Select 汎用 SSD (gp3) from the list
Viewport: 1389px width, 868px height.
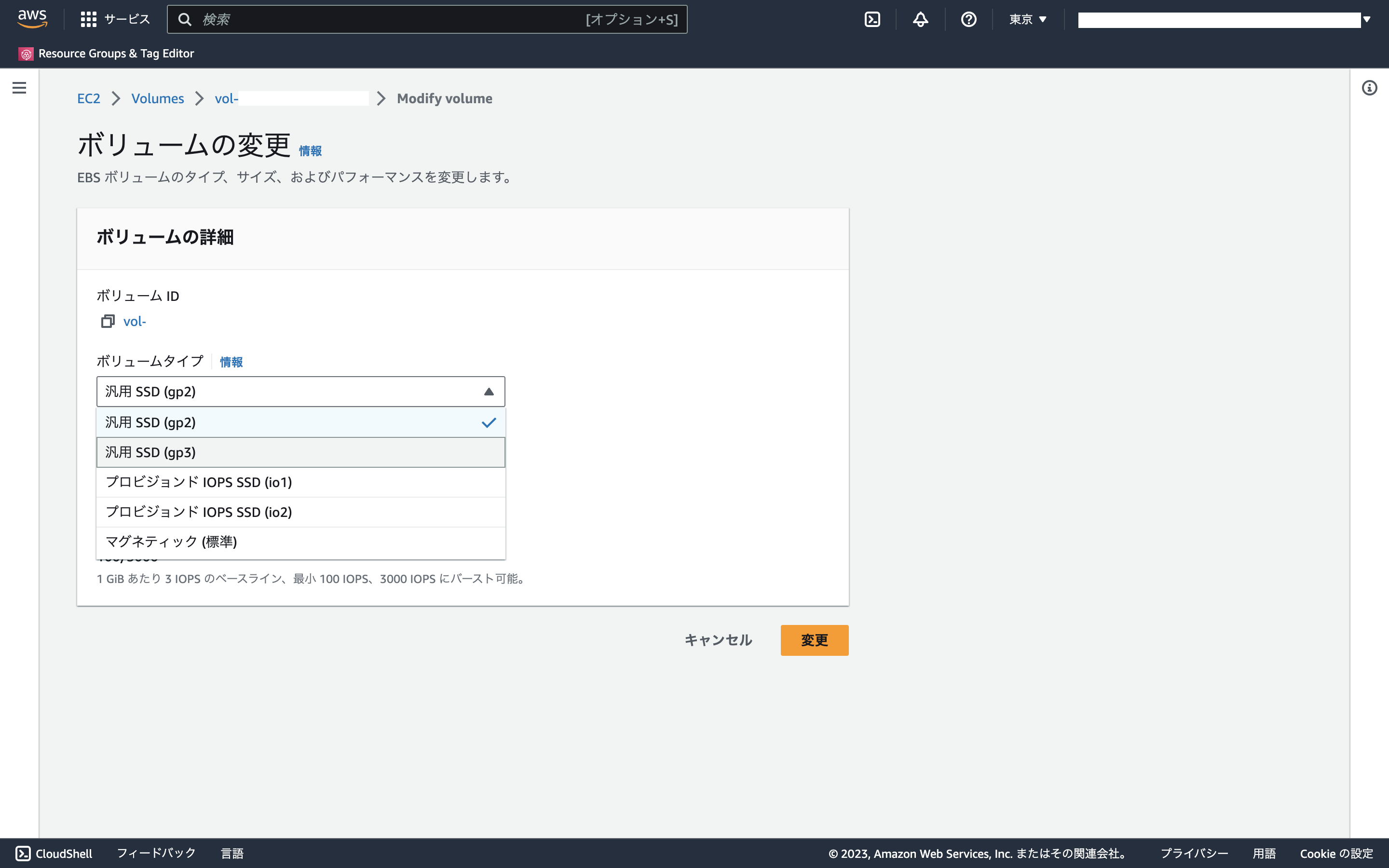[x=301, y=452]
